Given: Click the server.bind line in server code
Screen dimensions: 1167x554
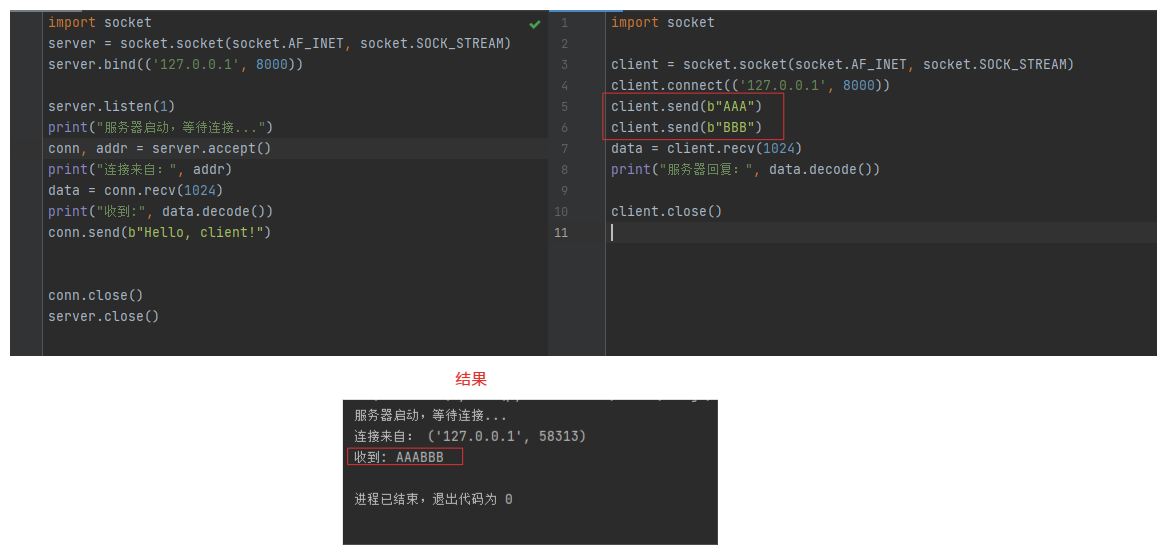Looking at the screenshot, I should [x=175, y=65].
